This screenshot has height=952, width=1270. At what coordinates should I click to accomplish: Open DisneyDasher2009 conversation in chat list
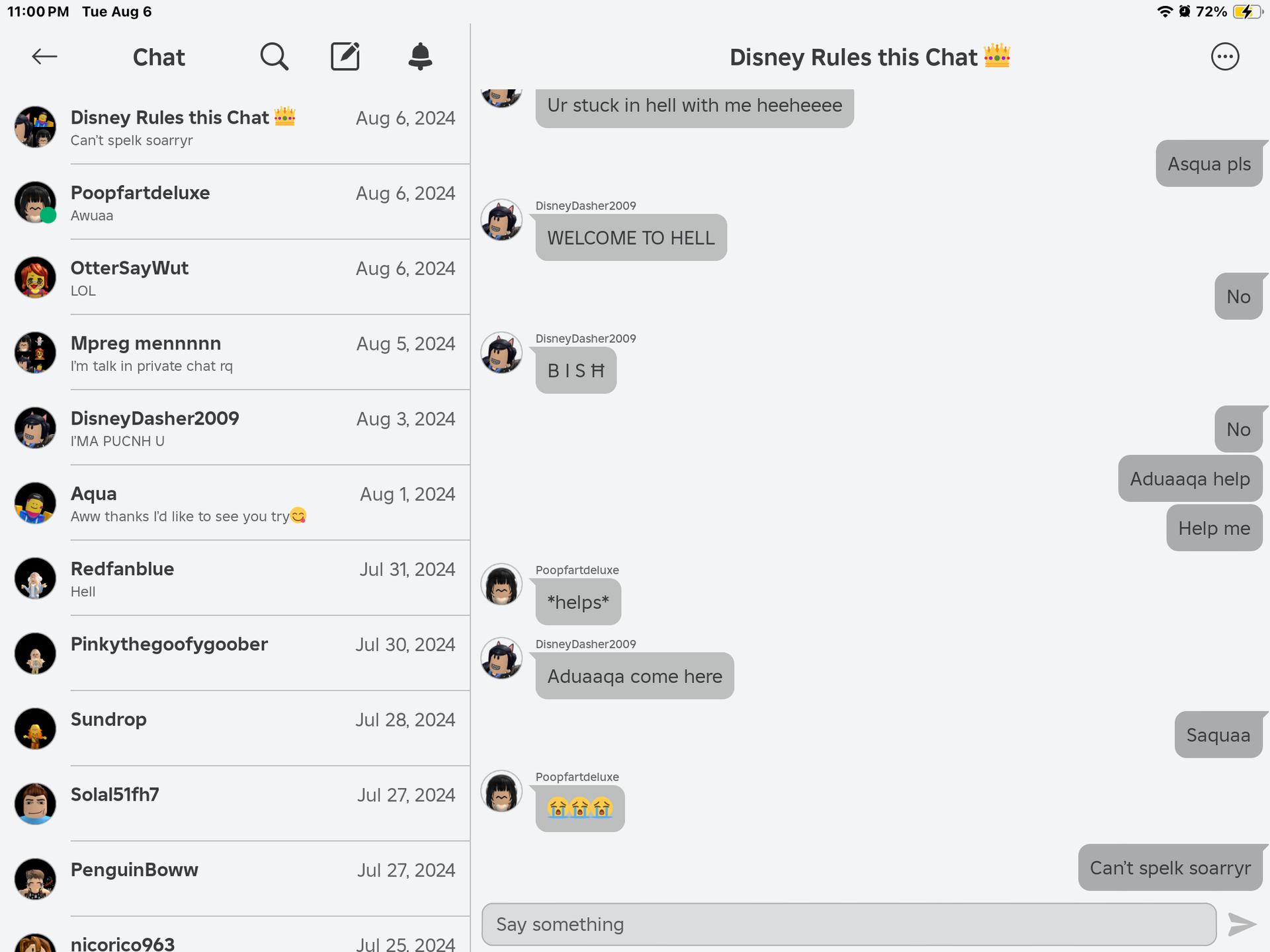click(235, 428)
